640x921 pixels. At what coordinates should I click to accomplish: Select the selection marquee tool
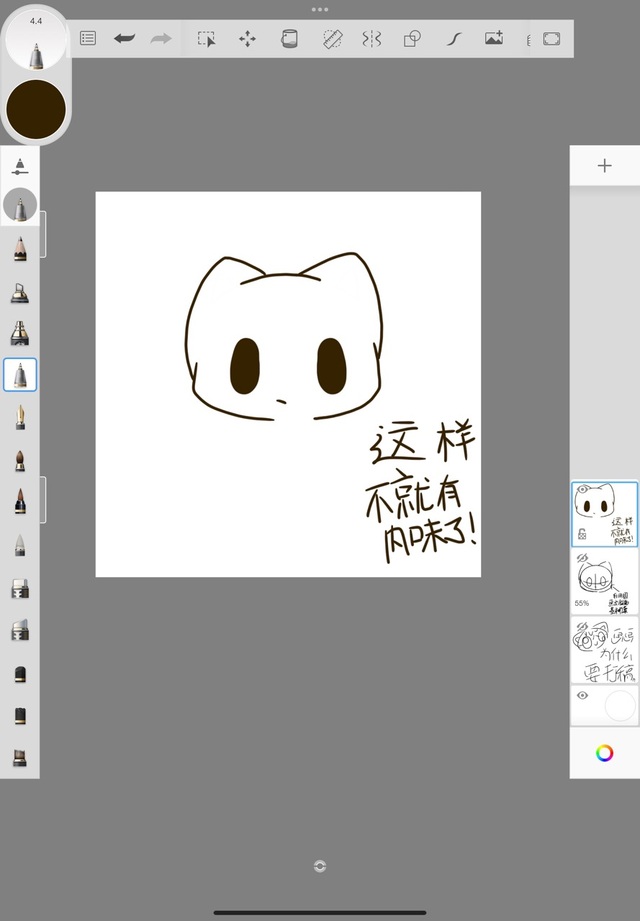pyautogui.click(x=206, y=39)
